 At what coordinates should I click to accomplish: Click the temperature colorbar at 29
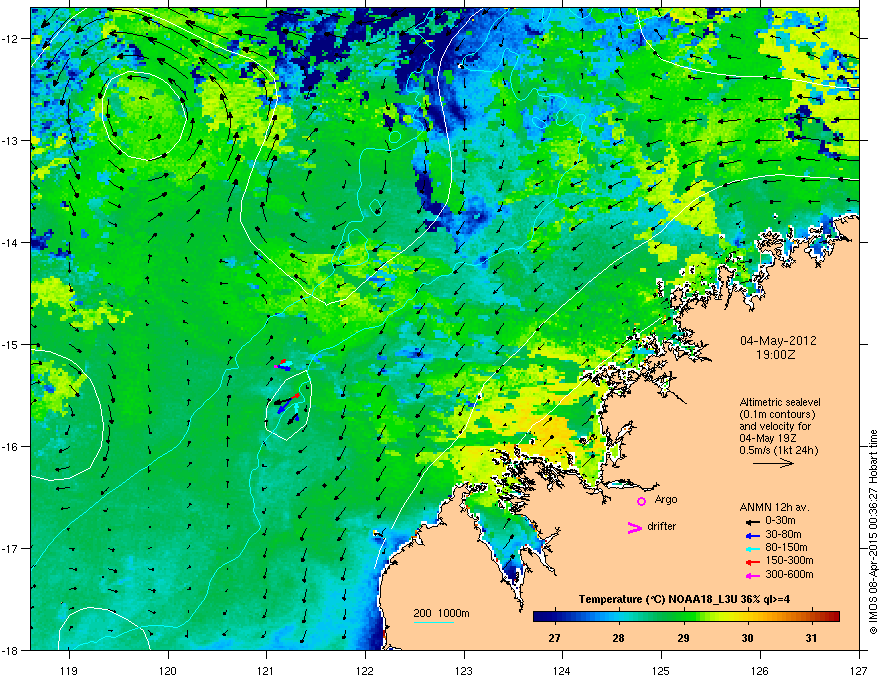[683, 616]
